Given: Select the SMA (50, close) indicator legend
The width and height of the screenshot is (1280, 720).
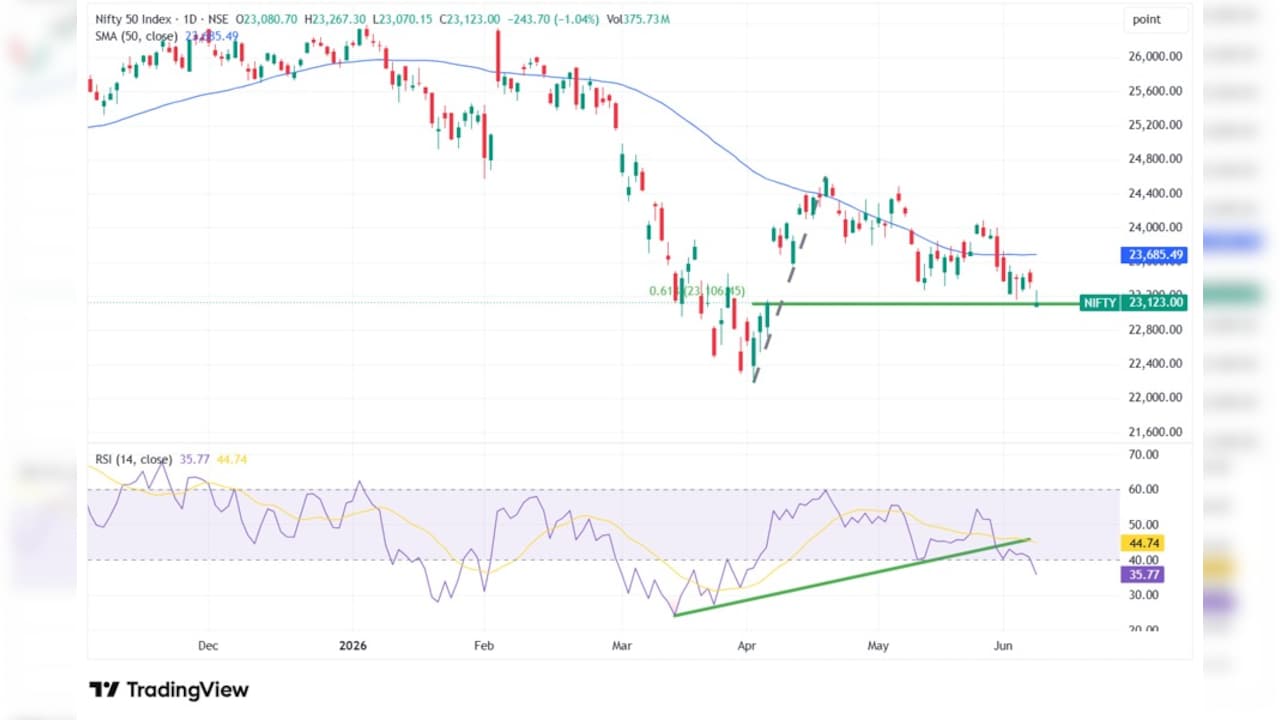Looking at the screenshot, I should [137, 36].
